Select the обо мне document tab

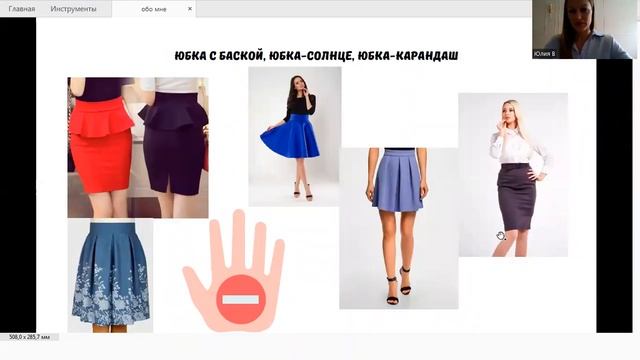click(153, 9)
